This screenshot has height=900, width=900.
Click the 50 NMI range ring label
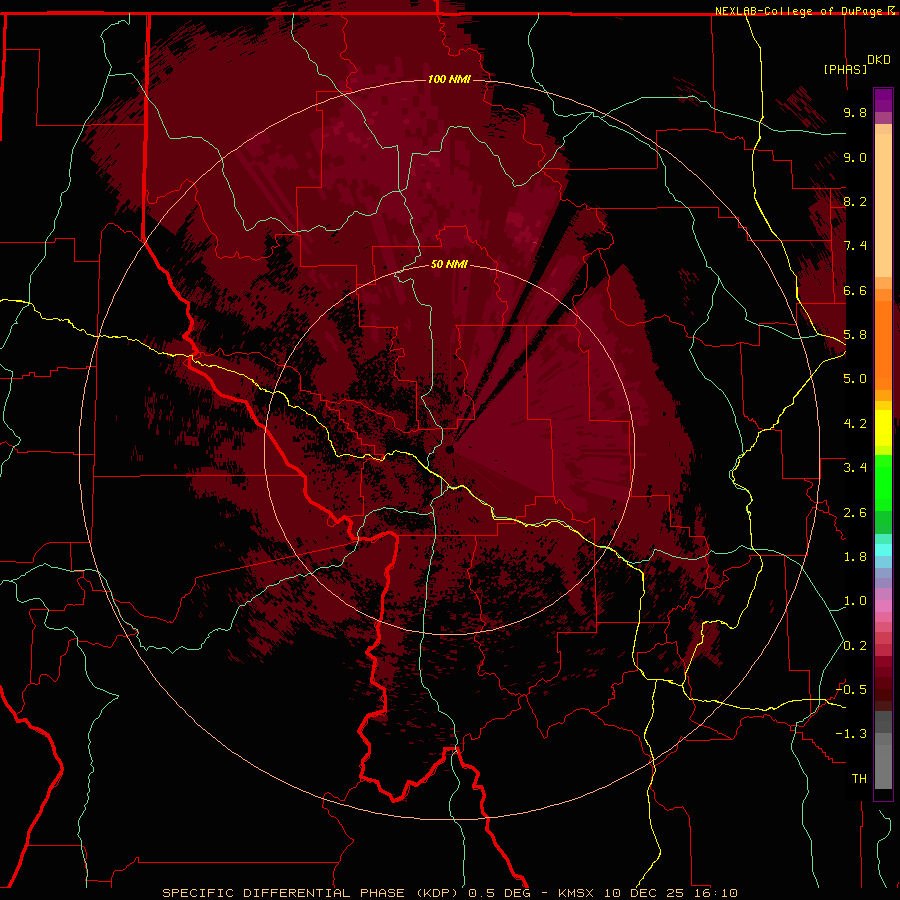449,265
